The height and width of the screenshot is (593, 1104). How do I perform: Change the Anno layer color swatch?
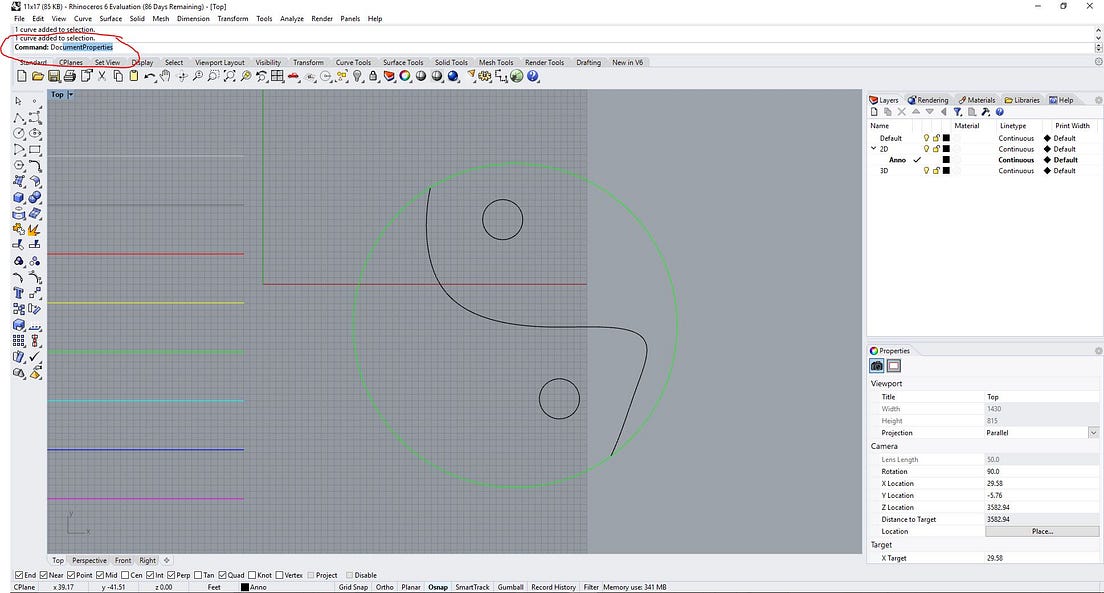(x=946, y=159)
